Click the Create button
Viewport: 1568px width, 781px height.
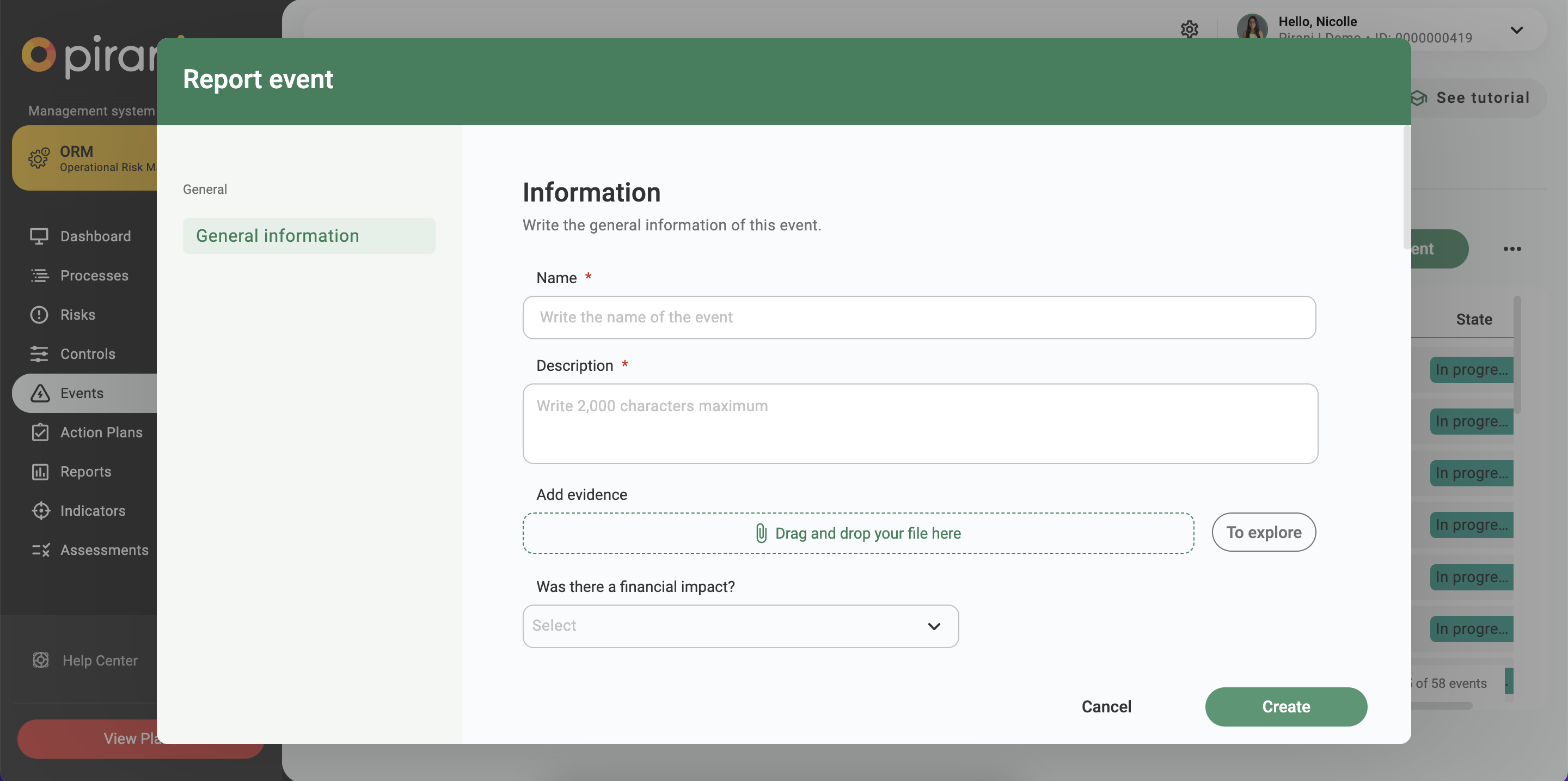pos(1285,707)
